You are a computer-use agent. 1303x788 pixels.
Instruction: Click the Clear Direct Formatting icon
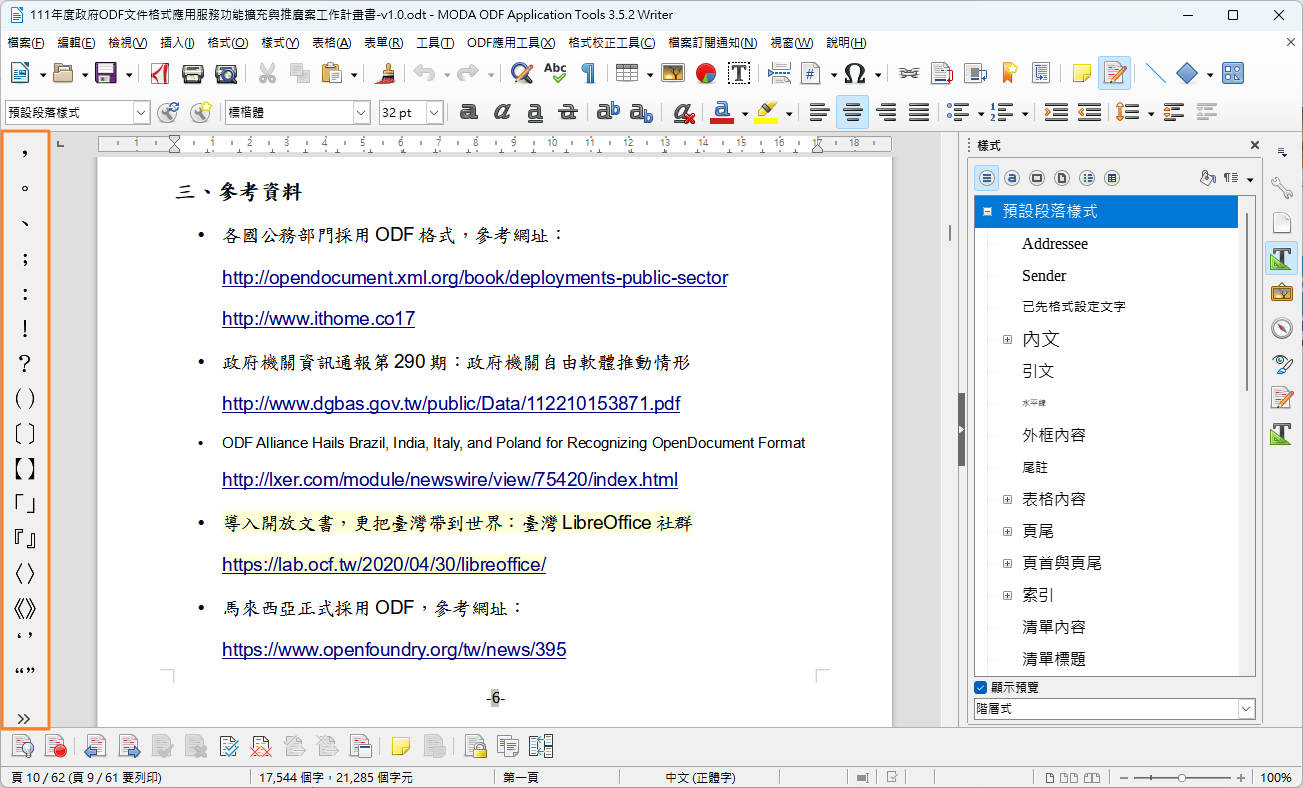click(684, 113)
